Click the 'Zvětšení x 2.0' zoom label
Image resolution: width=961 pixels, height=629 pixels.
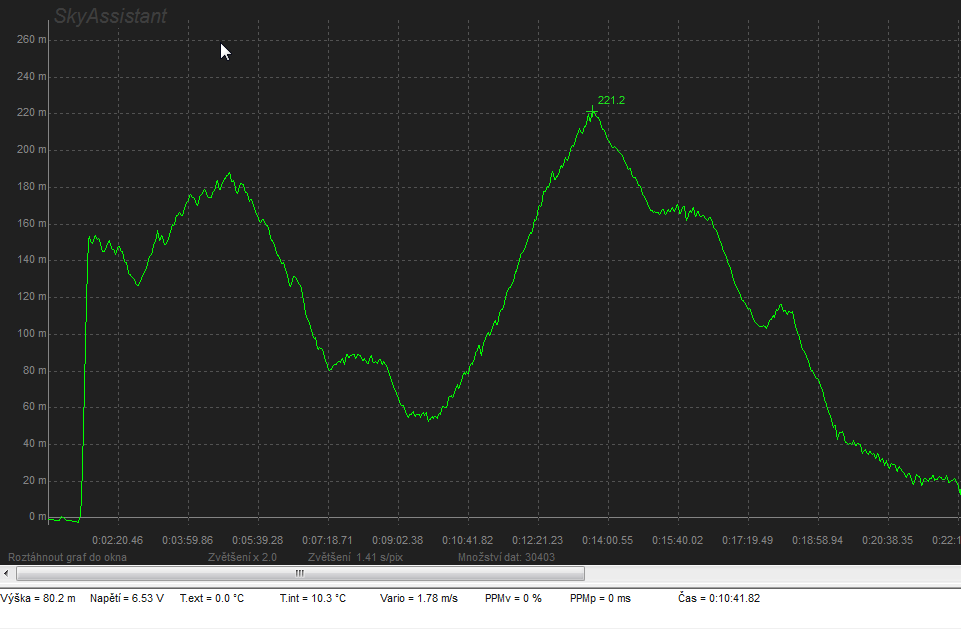point(242,557)
